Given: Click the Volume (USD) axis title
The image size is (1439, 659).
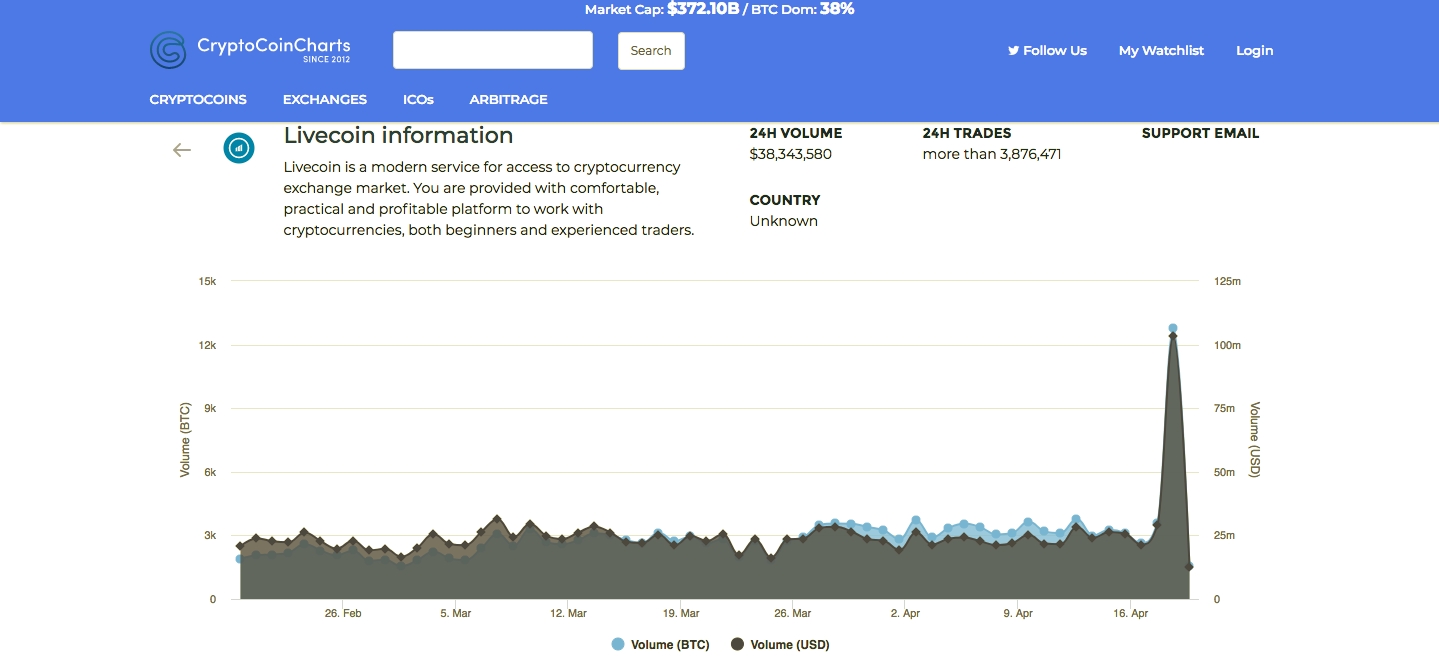Looking at the screenshot, I should coord(1254,440).
